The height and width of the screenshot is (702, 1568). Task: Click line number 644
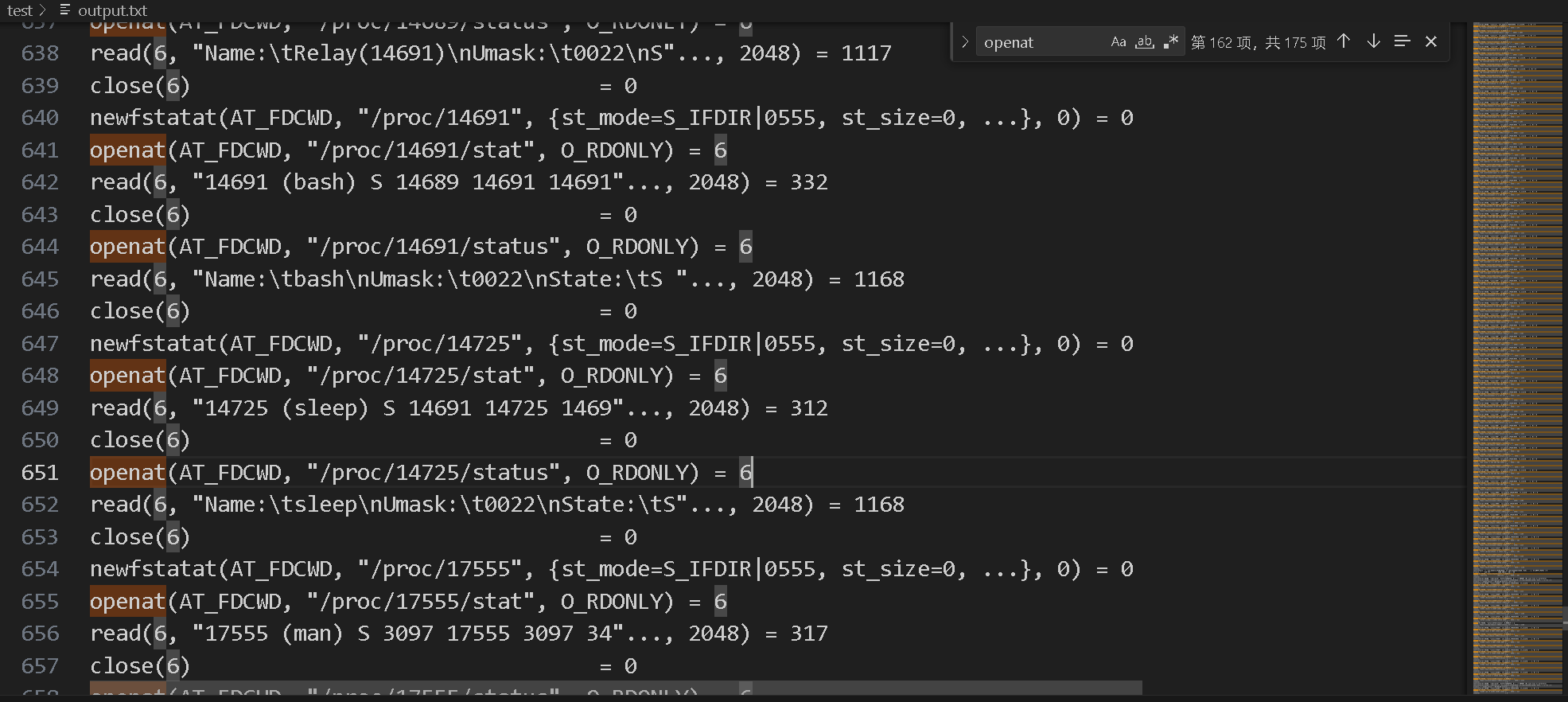(40, 247)
